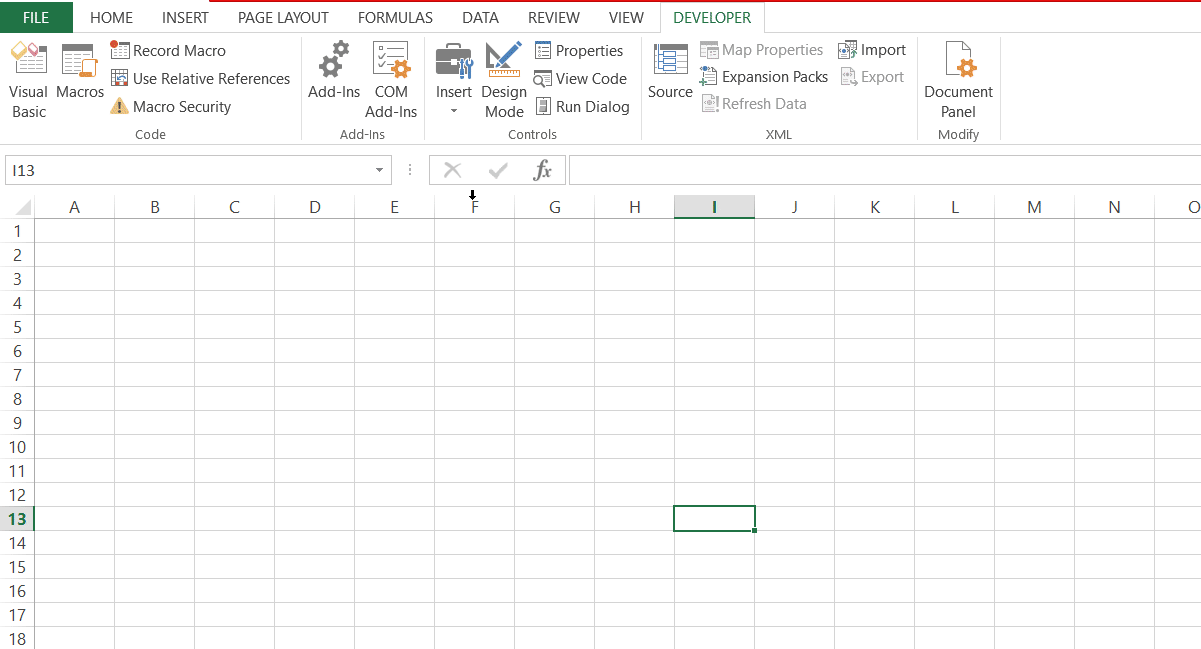The height and width of the screenshot is (649, 1201).
Task: Open COM Add-Ins dialog
Action: pyautogui.click(x=391, y=75)
